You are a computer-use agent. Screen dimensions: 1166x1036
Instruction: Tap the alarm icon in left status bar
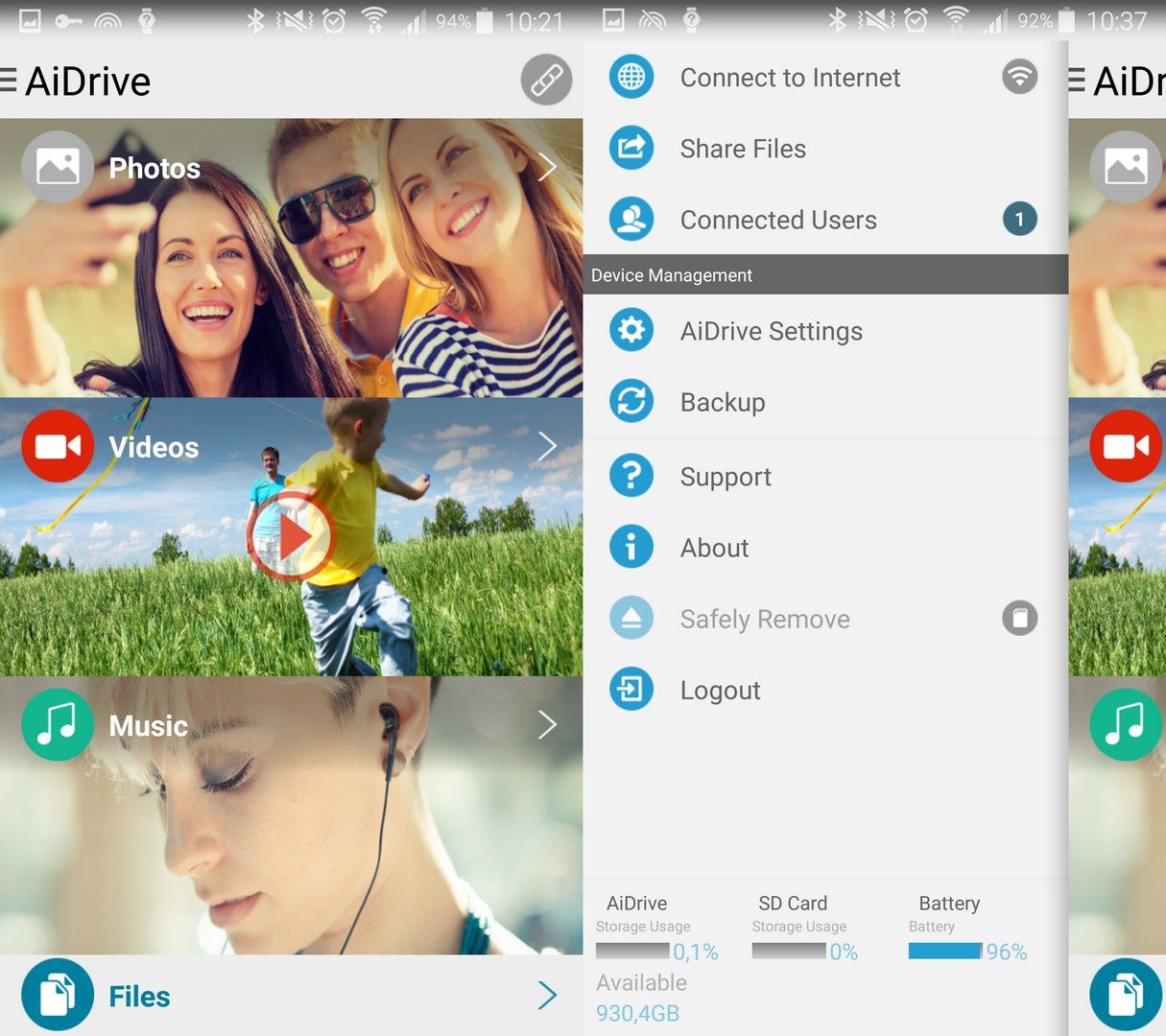(334, 20)
